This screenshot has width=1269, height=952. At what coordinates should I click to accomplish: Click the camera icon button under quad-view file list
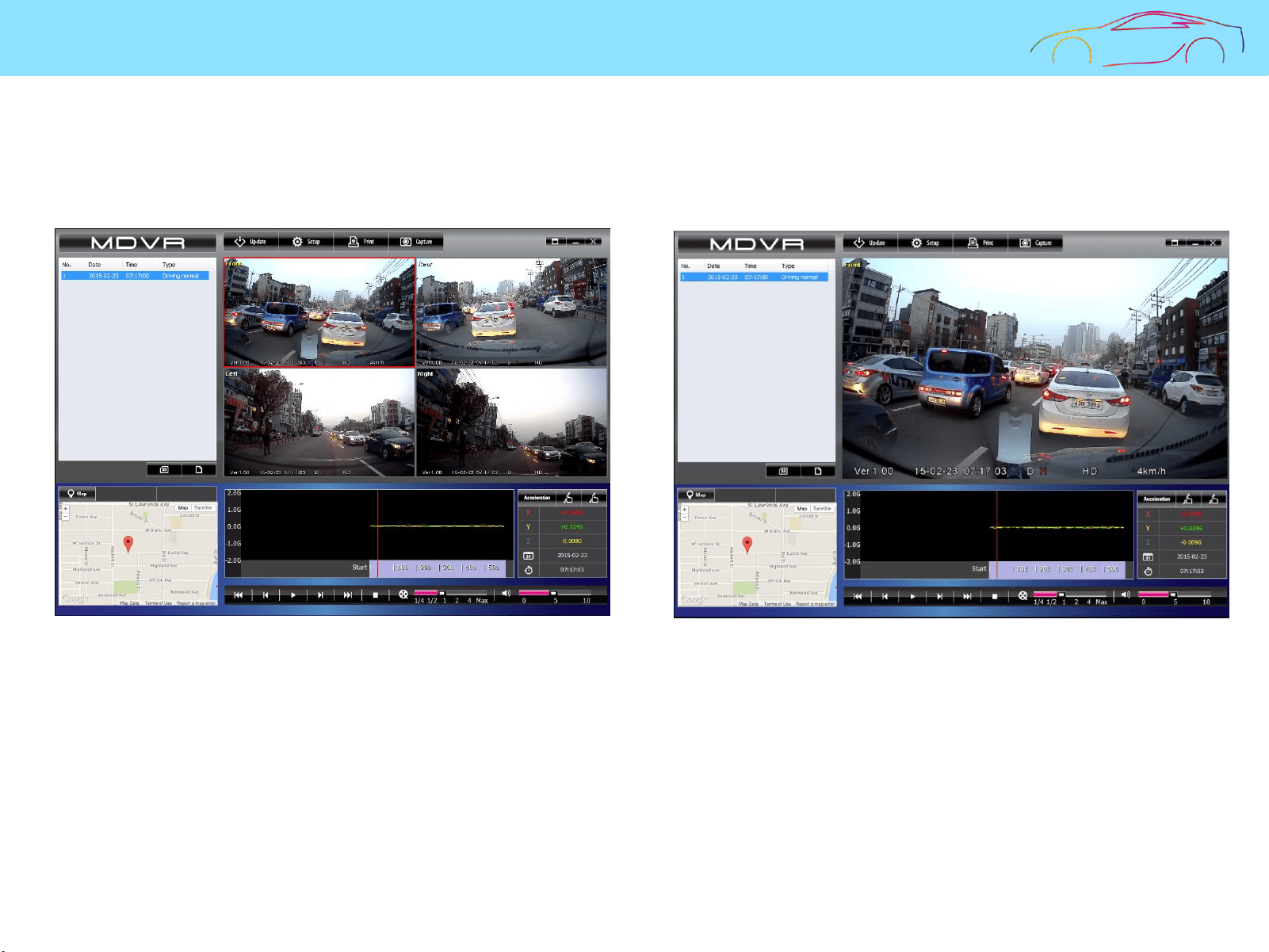pyautogui.click(x=164, y=470)
